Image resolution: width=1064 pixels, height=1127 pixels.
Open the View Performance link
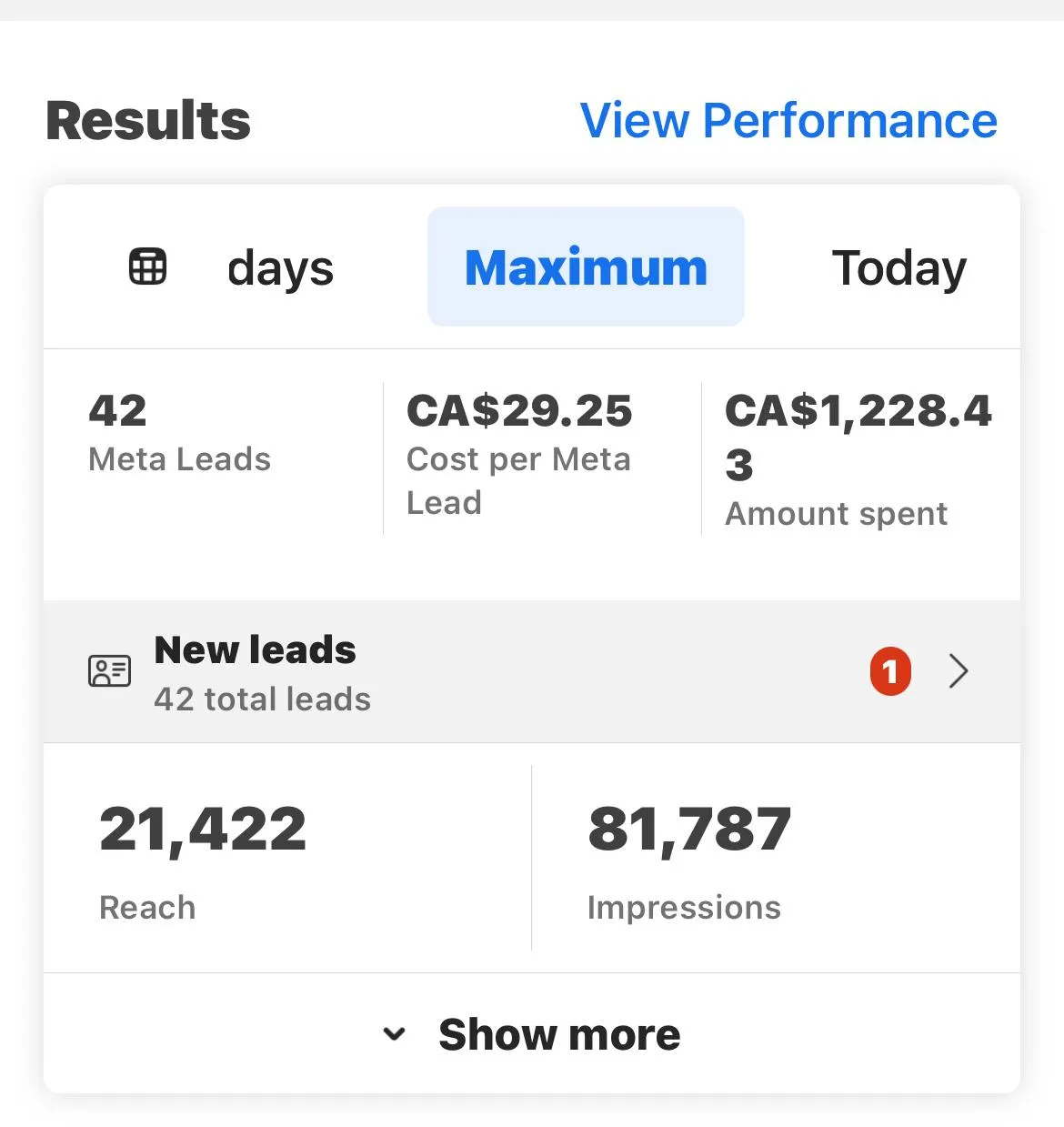[x=788, y=120]
